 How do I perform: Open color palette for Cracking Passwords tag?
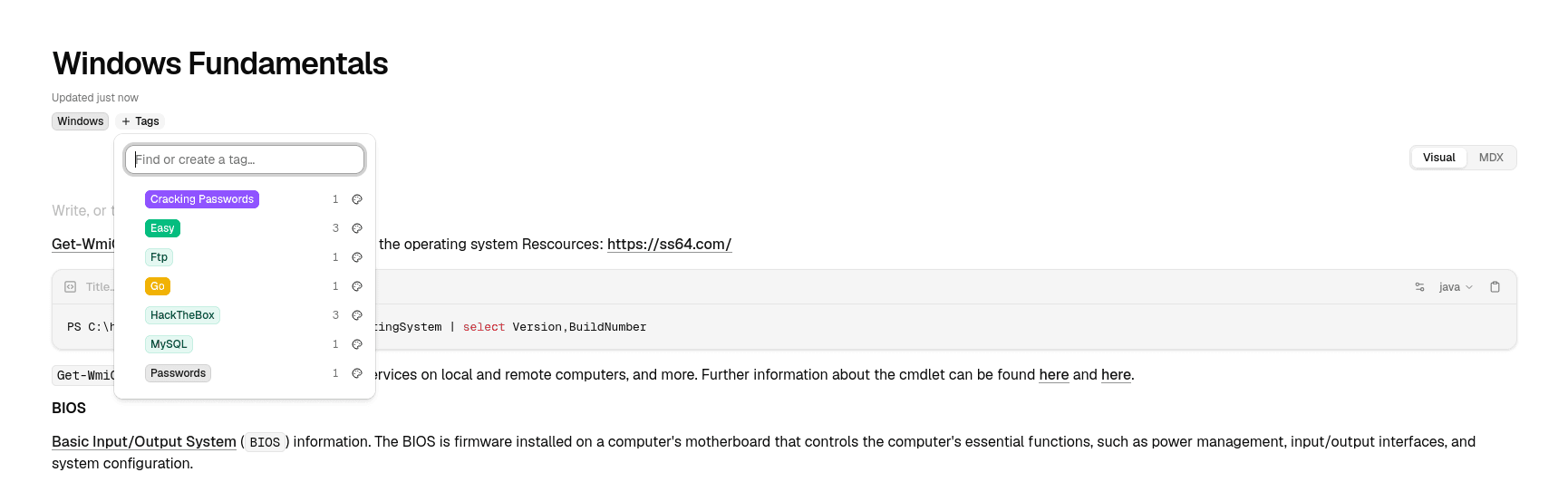(x=357, y=199)
